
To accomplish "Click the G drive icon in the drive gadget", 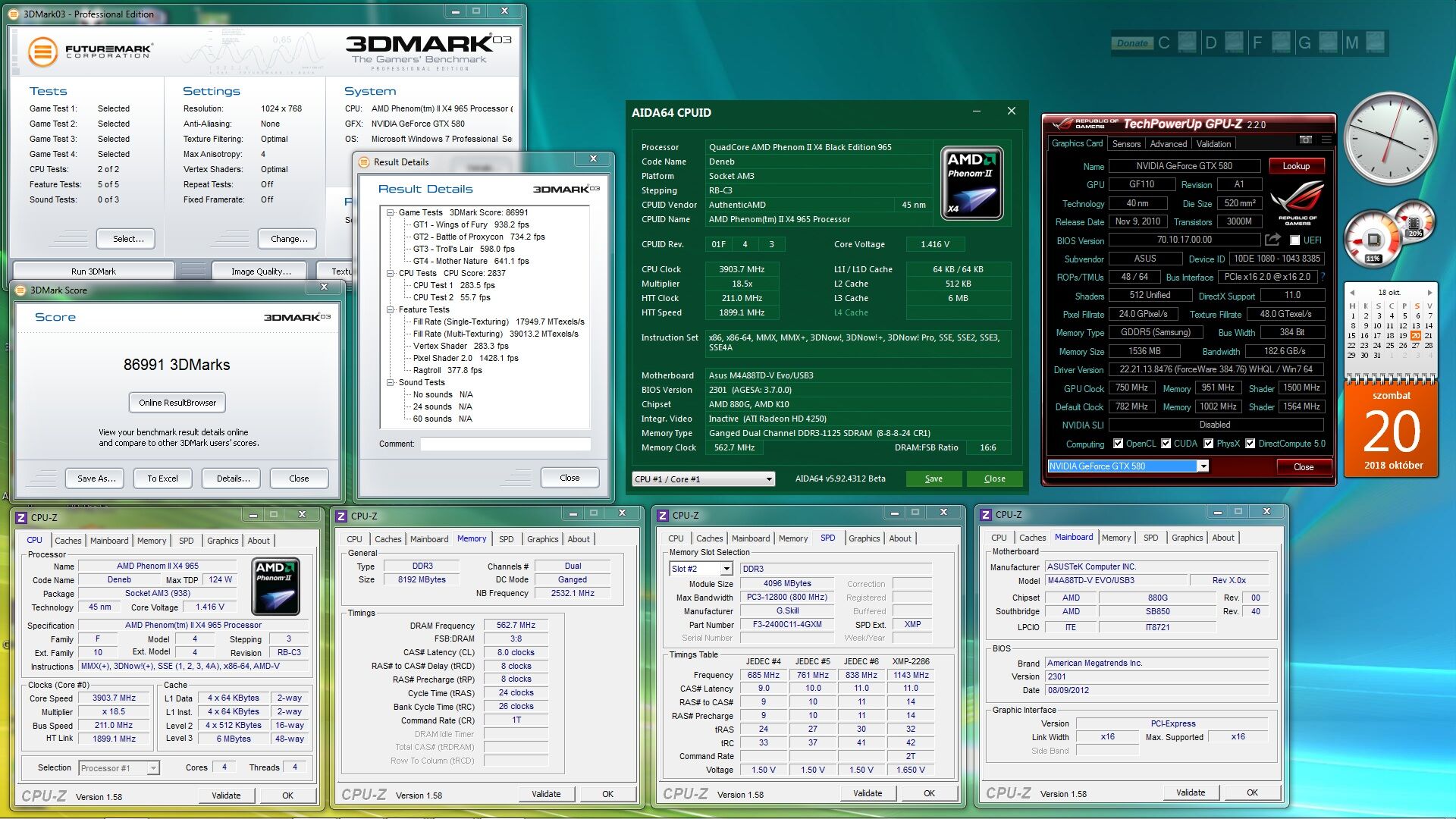I will 1328,42.
